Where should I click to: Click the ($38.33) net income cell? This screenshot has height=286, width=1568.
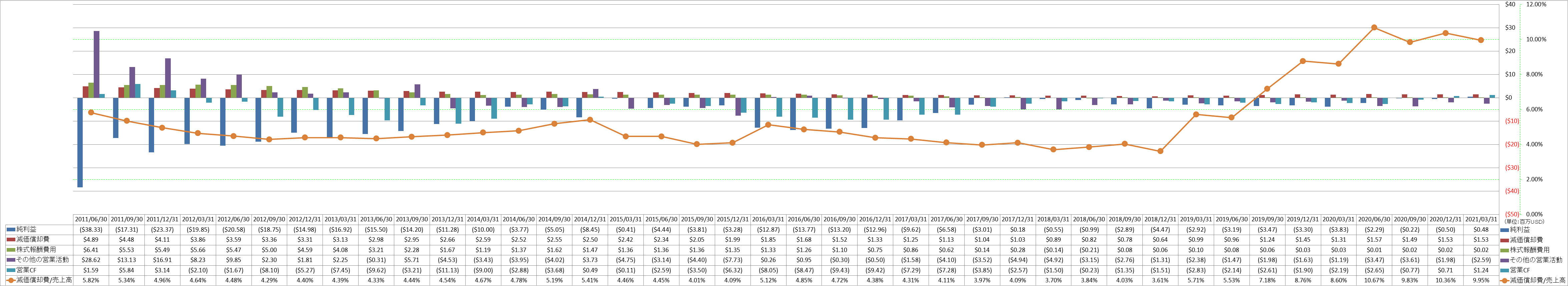(91, 229)
